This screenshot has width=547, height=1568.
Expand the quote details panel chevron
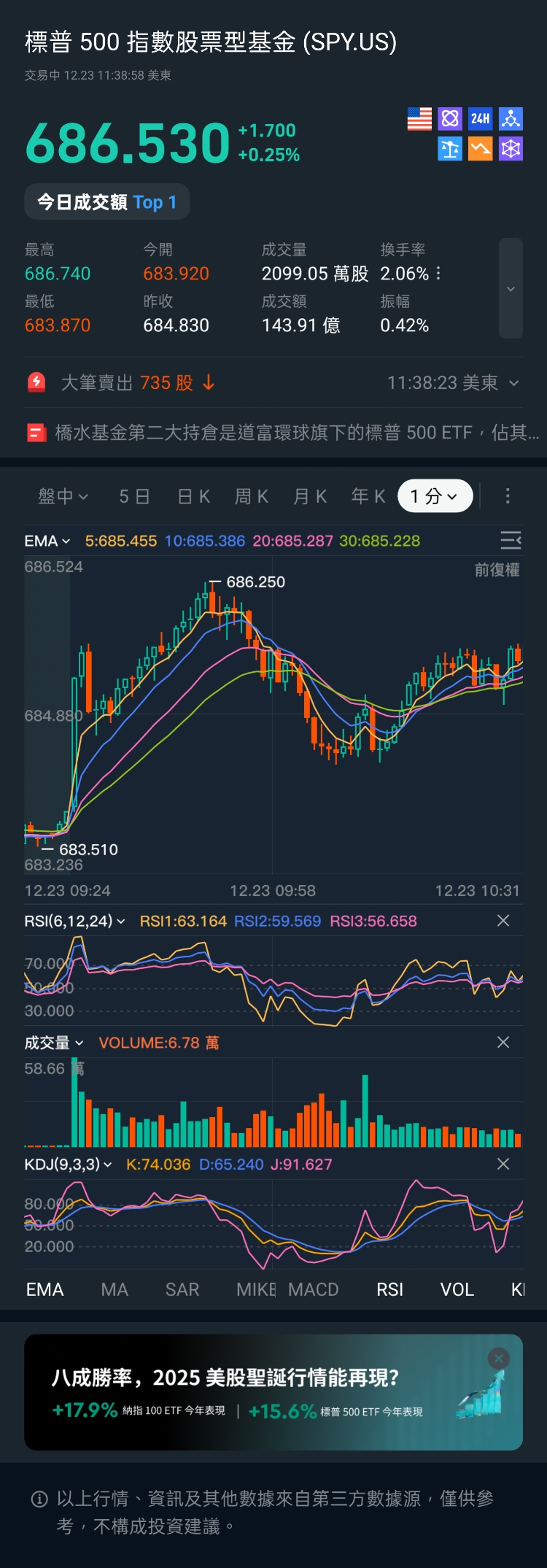coord(511,288)
